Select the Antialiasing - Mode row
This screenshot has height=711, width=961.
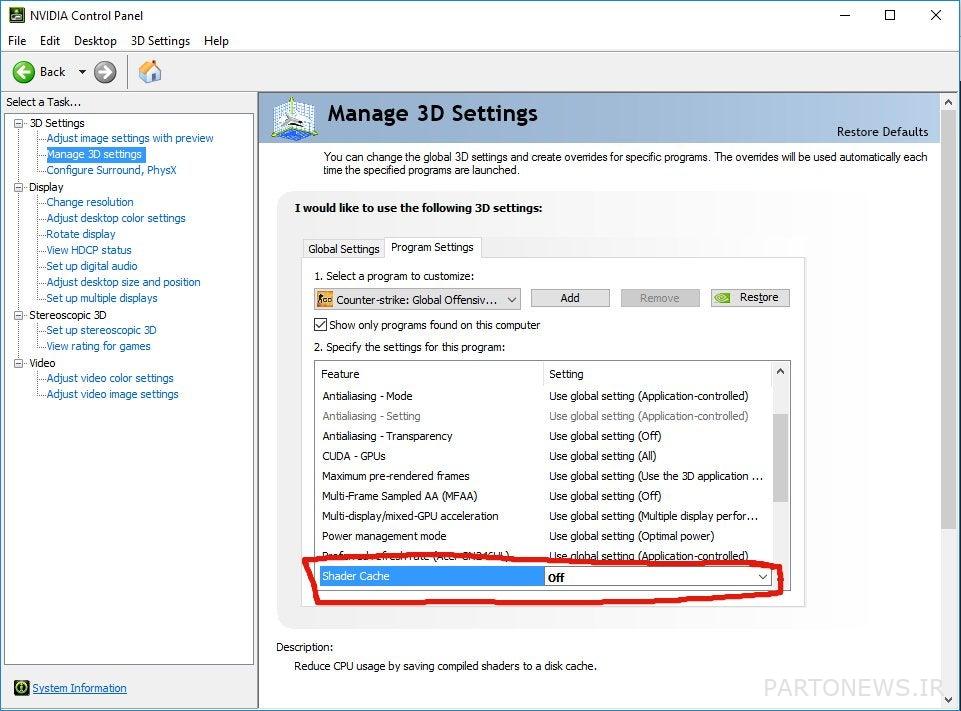(x=544, y=397)
